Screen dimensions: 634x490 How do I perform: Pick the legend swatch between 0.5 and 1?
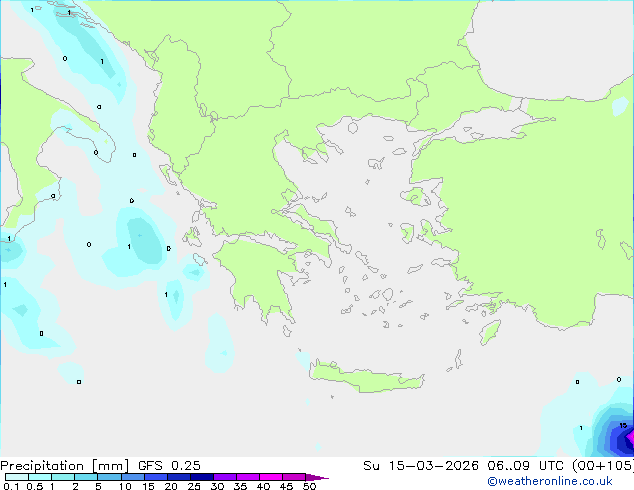40,477
